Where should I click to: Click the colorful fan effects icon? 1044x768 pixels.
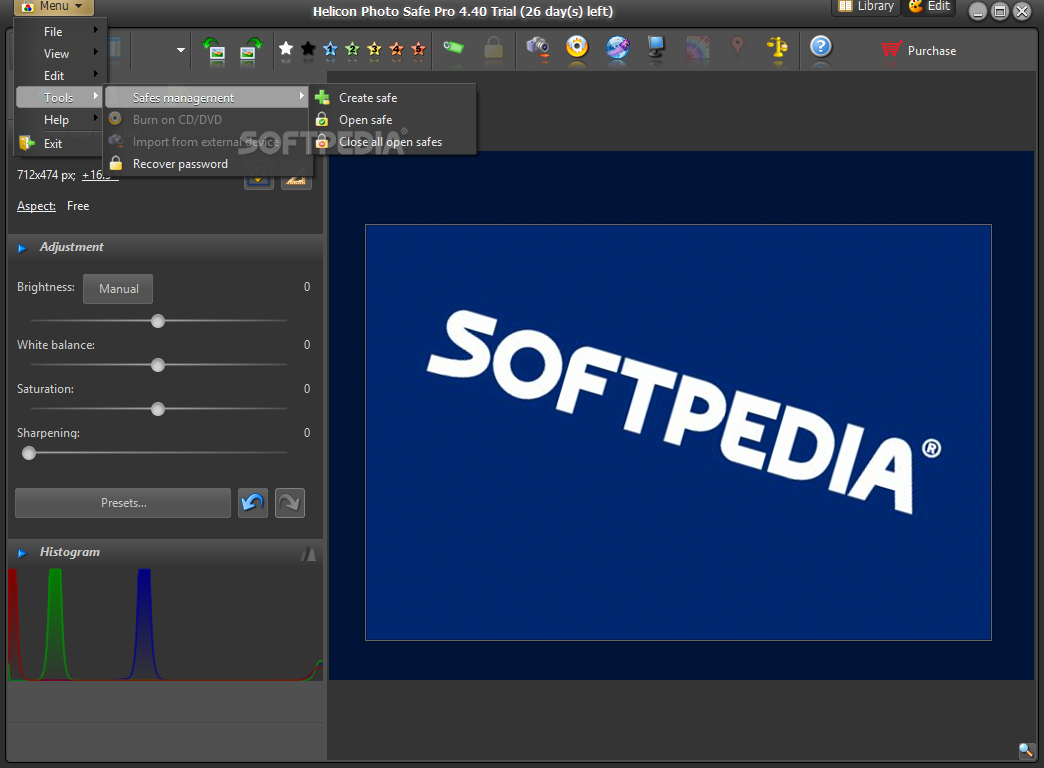697,48
